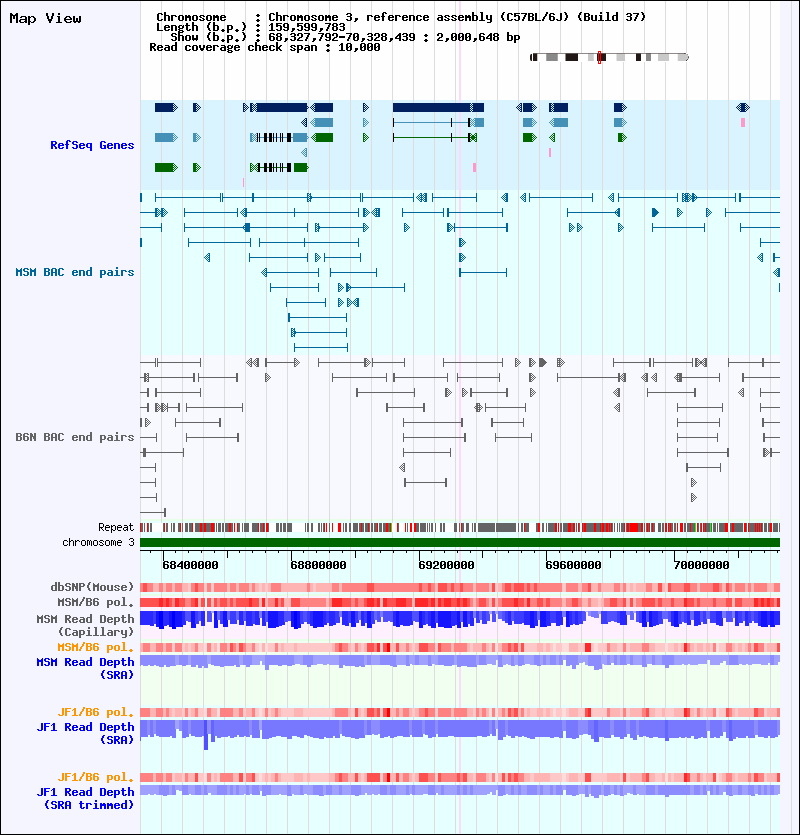Click the gray MSM/B6 pol. label below dbSNP

point(95,602)
